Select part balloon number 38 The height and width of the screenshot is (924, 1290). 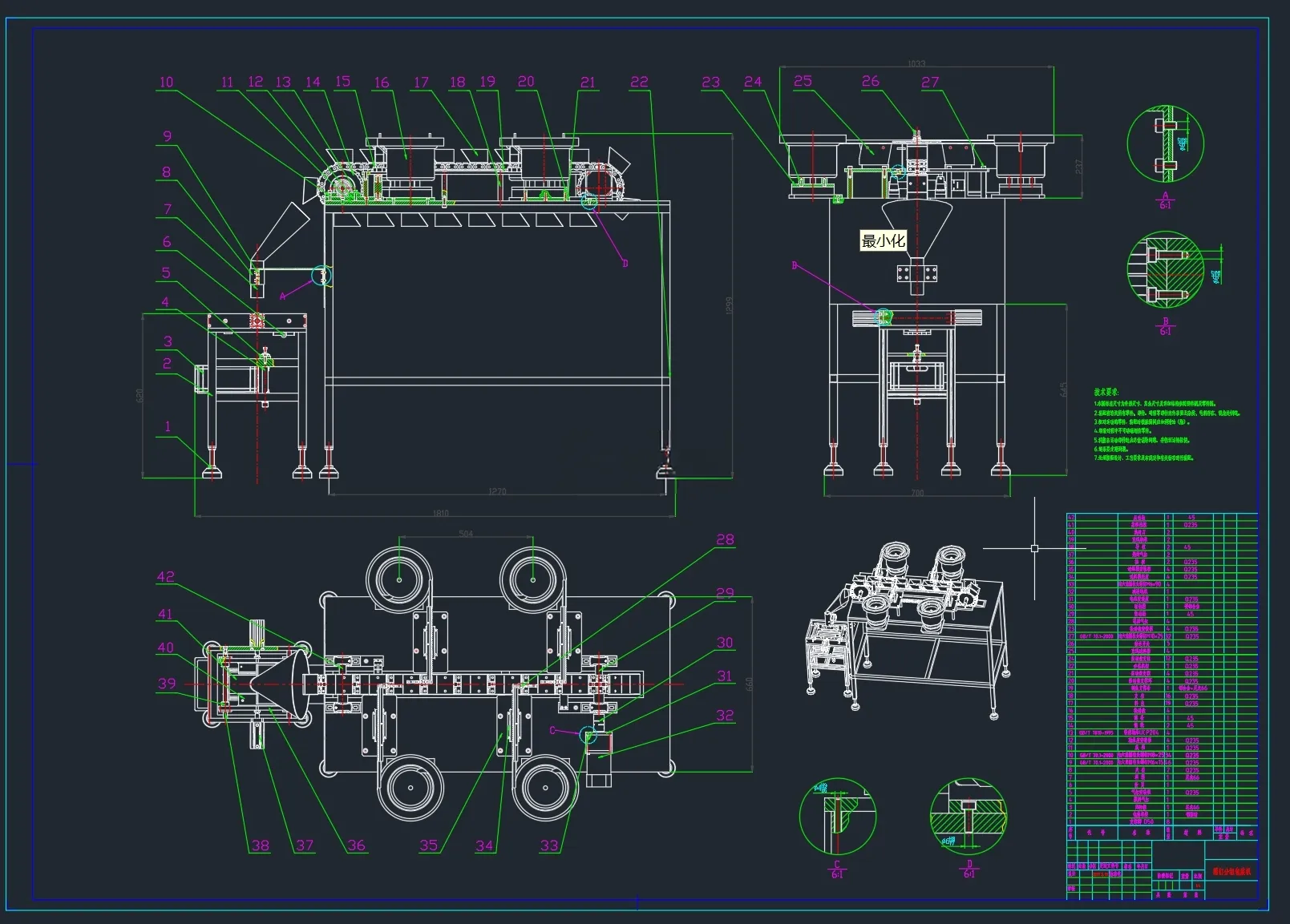[x=261, y=845]
